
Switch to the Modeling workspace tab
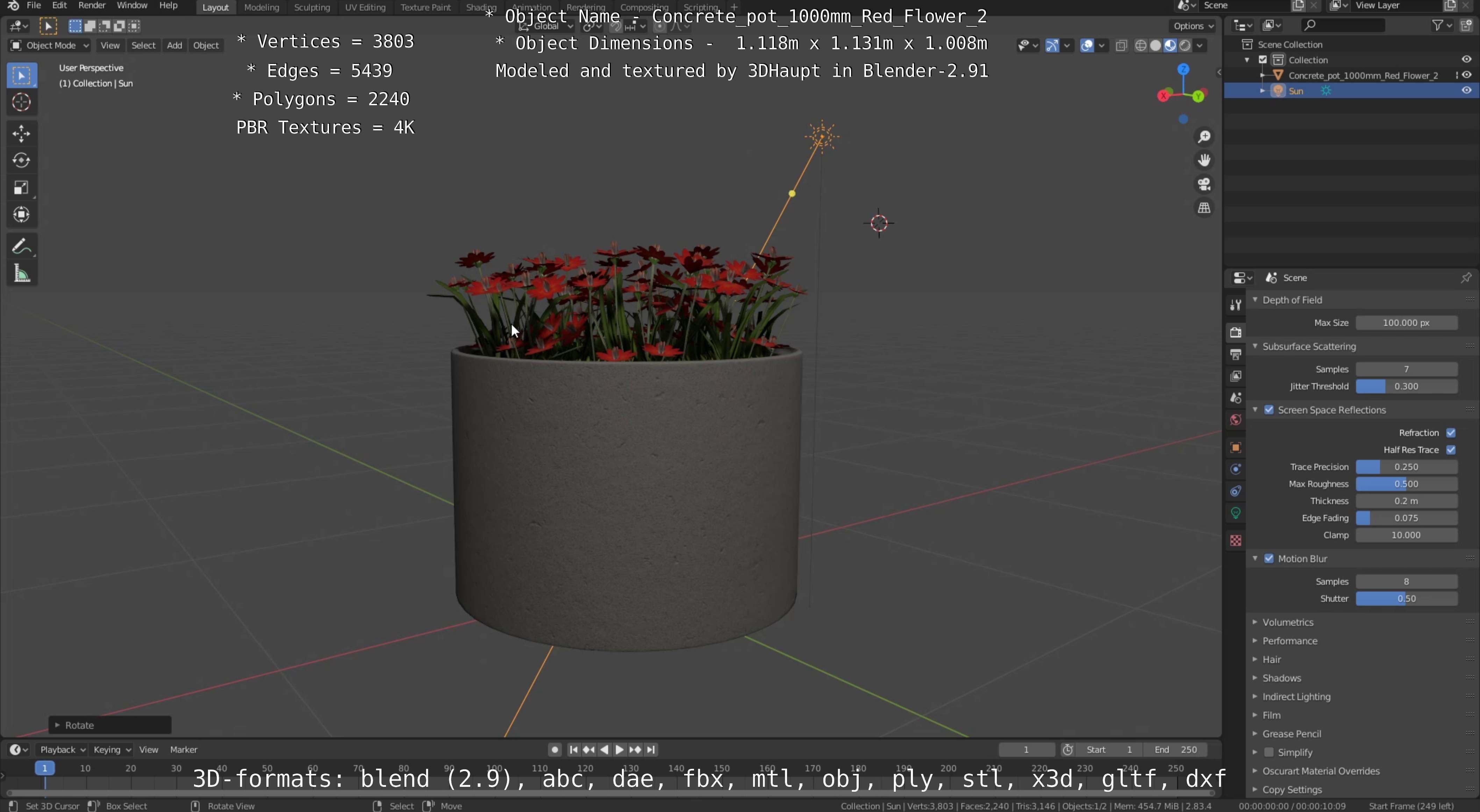click(x=262, y=7)
